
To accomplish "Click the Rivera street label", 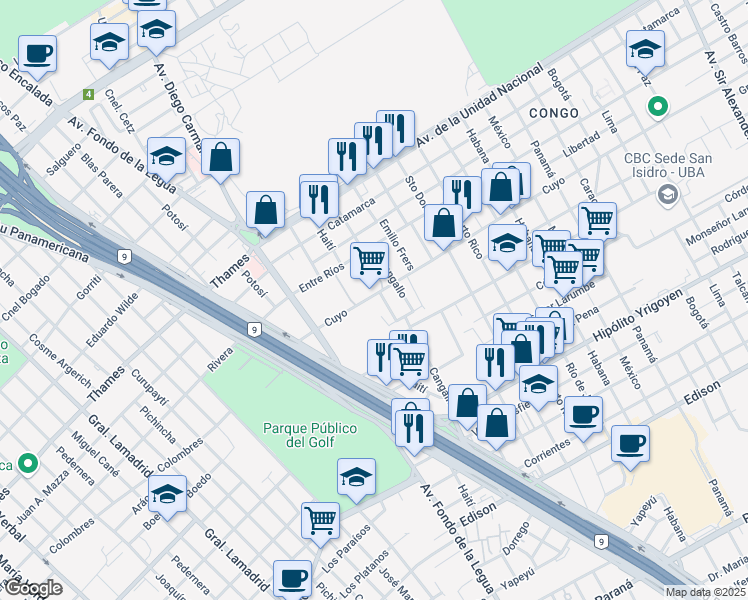I will [x=220, y=360].
